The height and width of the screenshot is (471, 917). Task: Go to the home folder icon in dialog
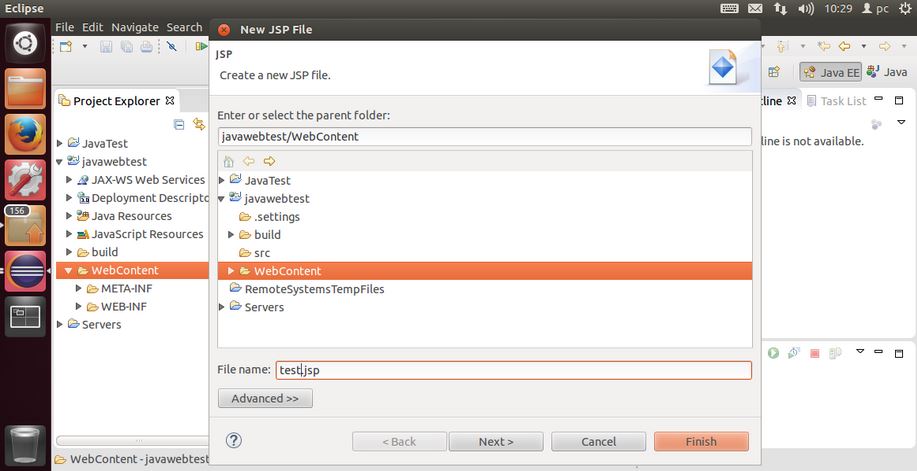point(229,161)
